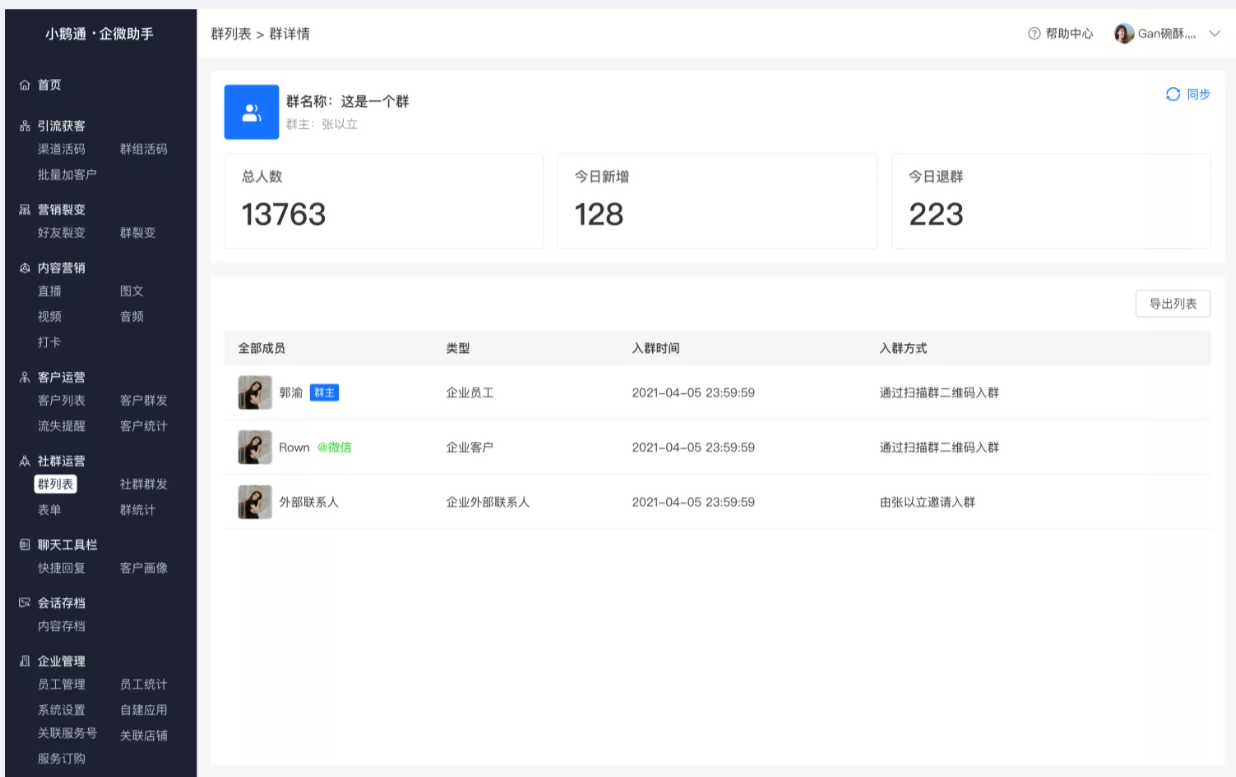1236x777 pixels.
Task: Click the 引流获客 section icon
Action: tap(25, 127)
